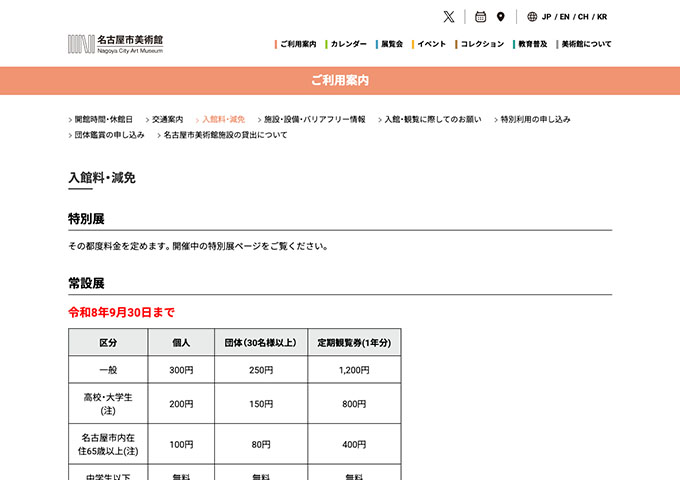
Task: Click the 400円 cell
Action: [354, 444]
